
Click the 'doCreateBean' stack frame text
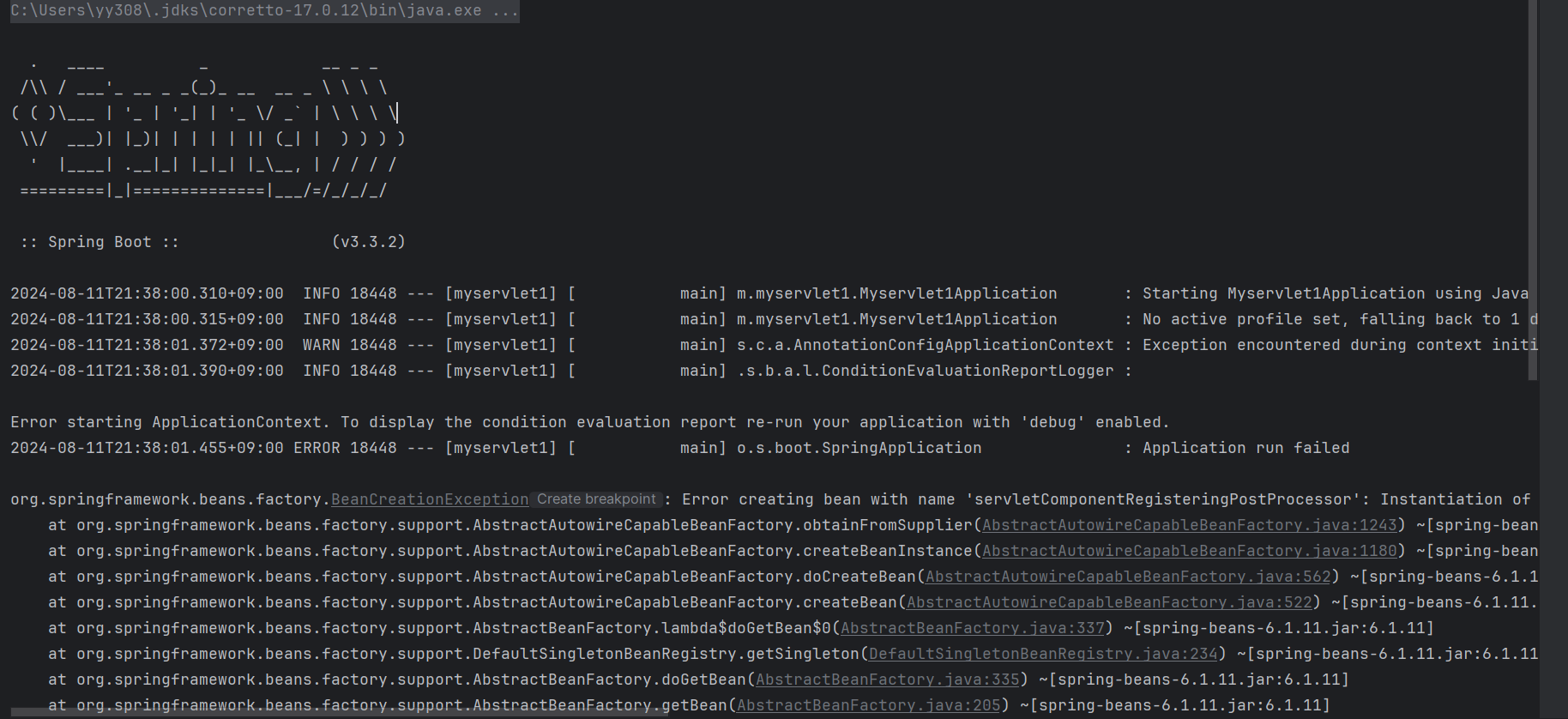pyautogui.click(x=859, y=577)
